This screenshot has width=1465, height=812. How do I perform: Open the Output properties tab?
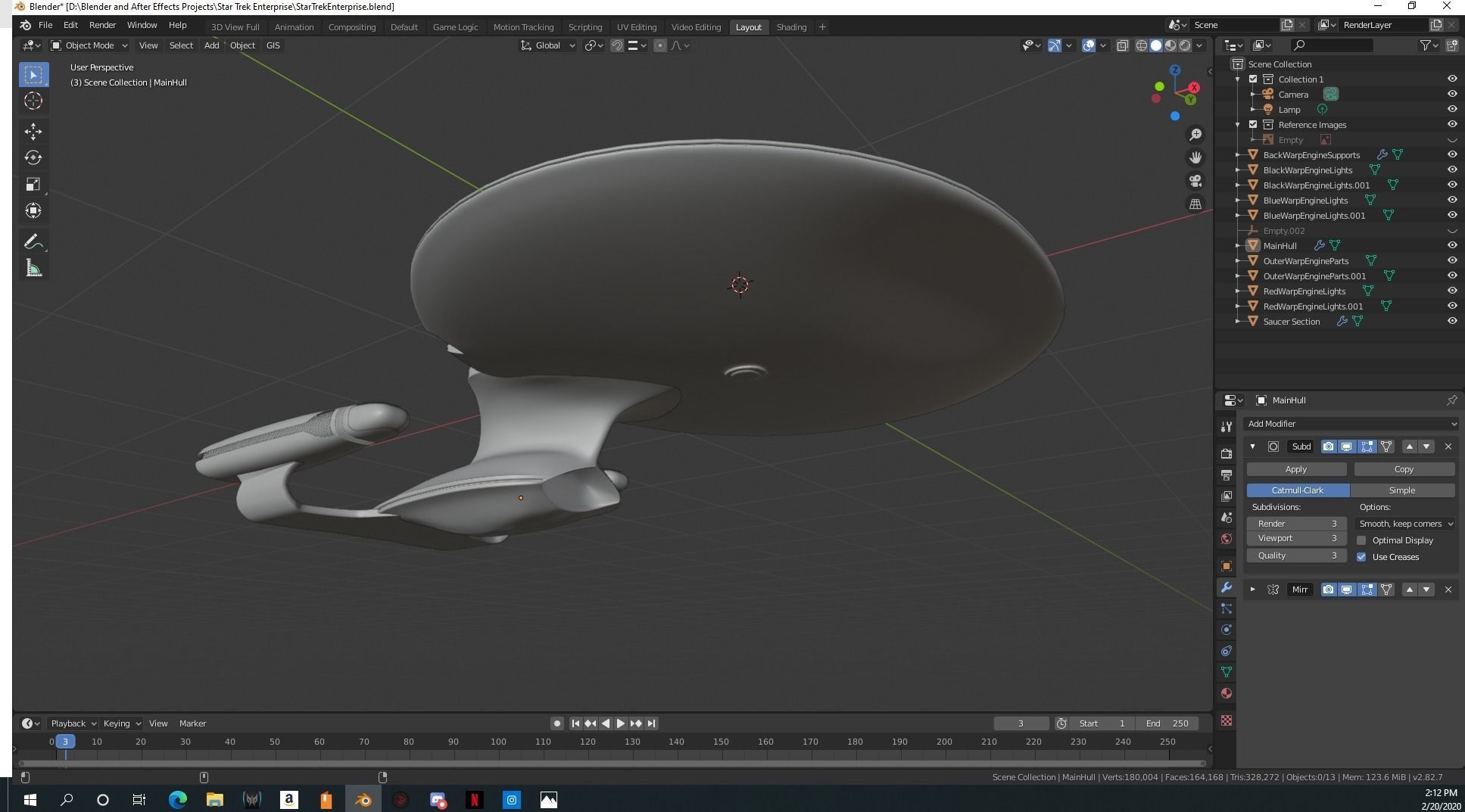[1227, 475]
